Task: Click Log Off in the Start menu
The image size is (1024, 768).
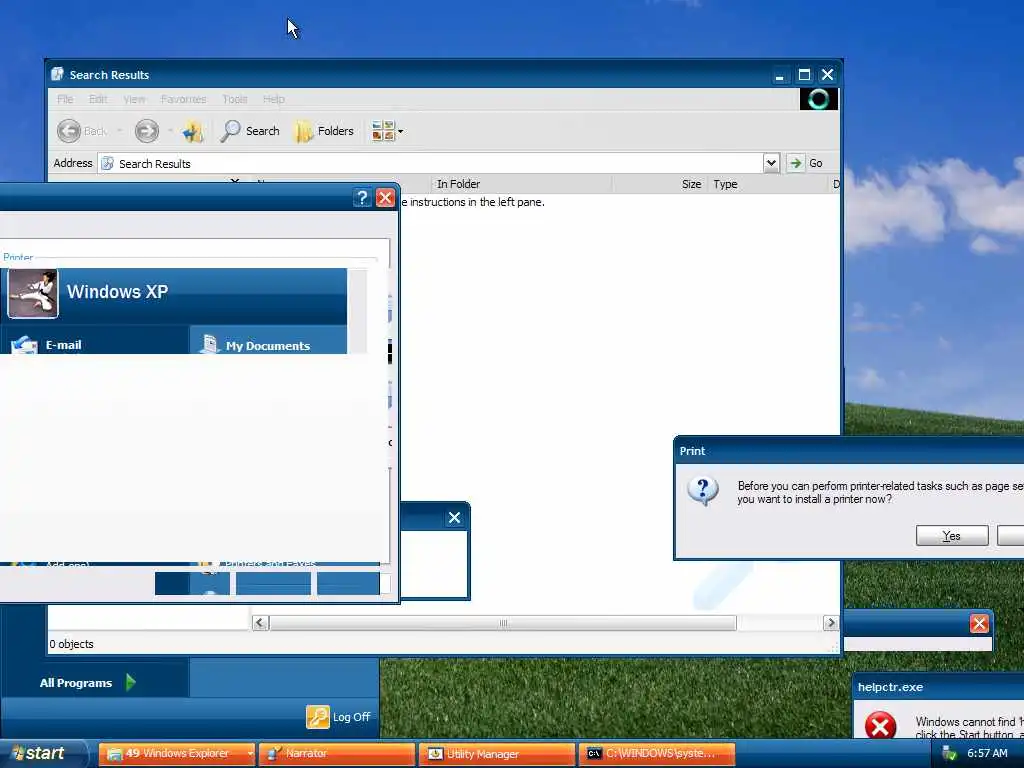Action: click(338, 717)
